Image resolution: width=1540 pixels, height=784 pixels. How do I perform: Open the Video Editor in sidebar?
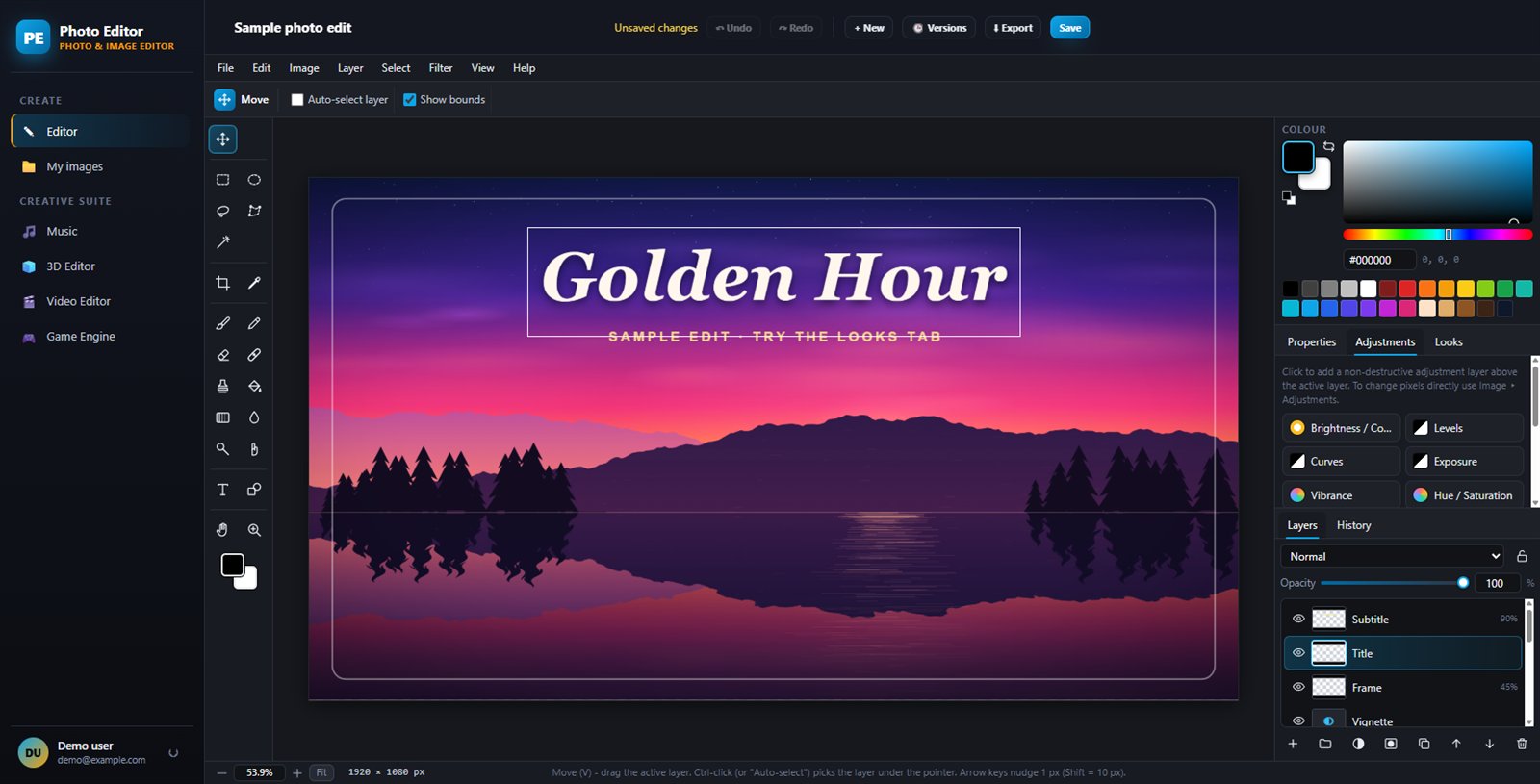101,301
